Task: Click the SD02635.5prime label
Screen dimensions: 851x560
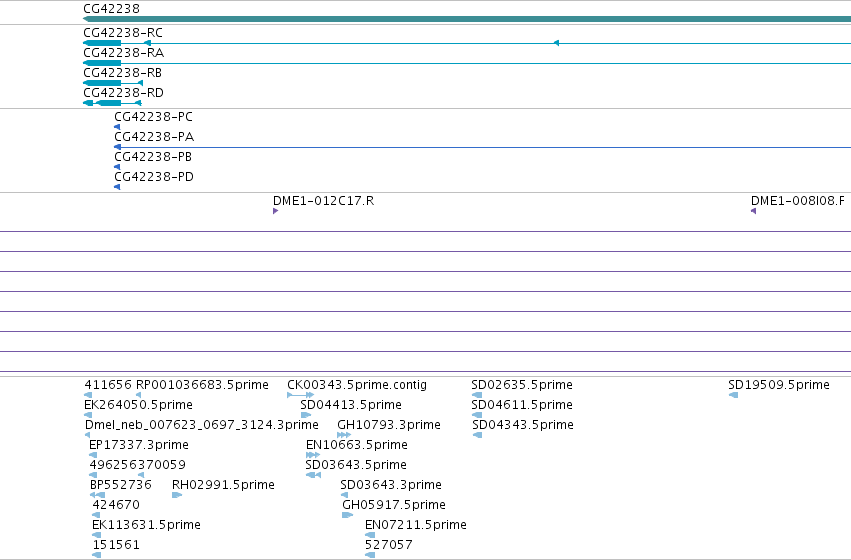Action: 522,385
